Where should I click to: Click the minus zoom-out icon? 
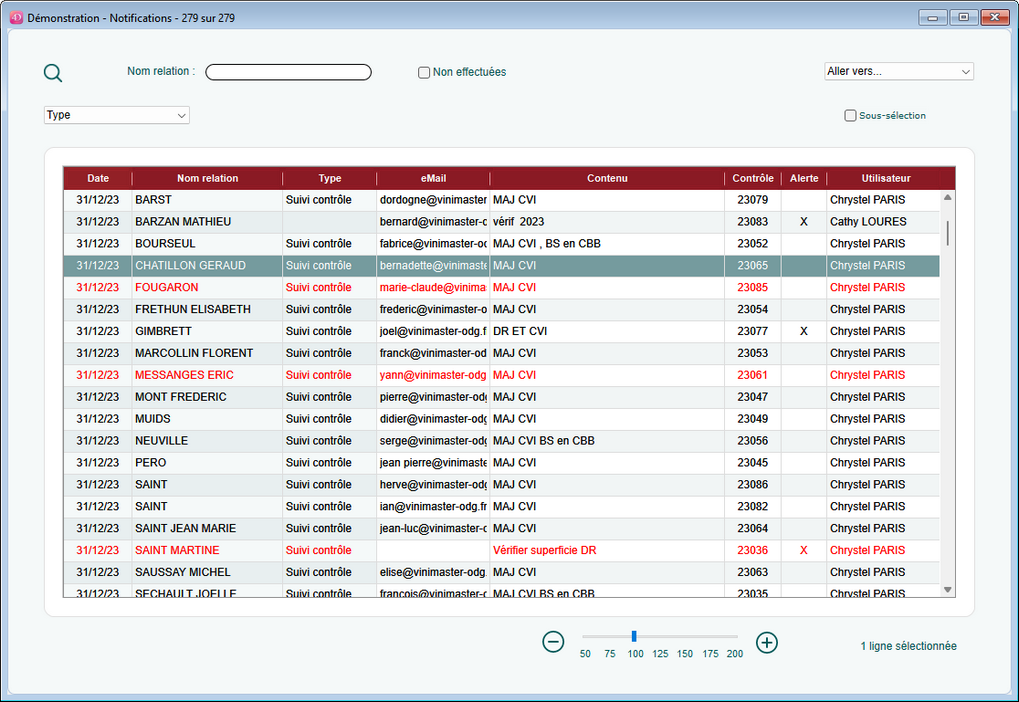(553, 642)
